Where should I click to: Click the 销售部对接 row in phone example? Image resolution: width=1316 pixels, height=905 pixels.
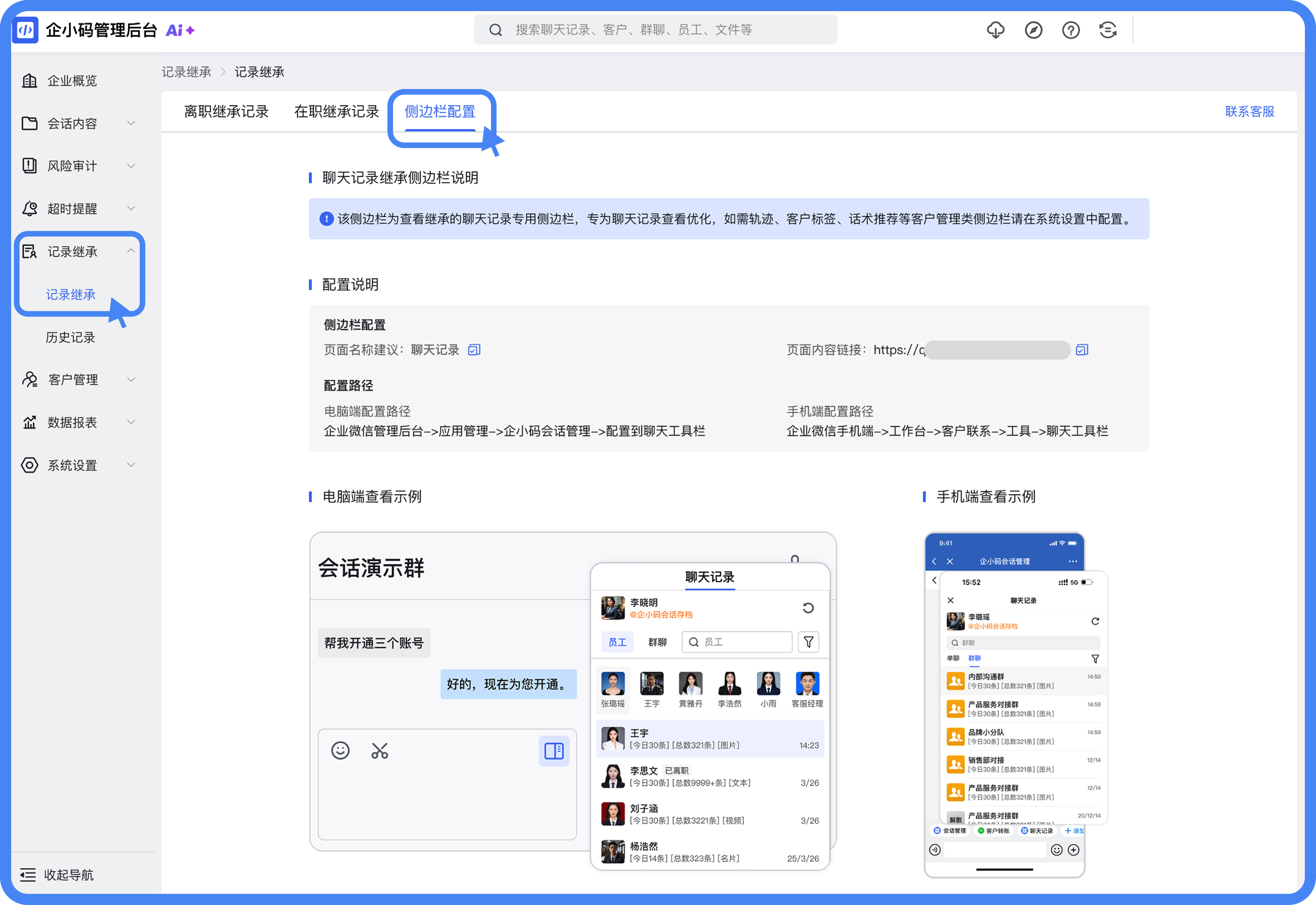pos(1024,764)
